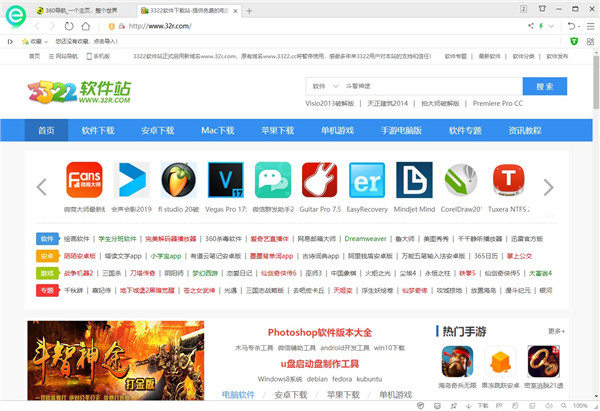Open Fans 微商大师 app icon

click(84, 179)
